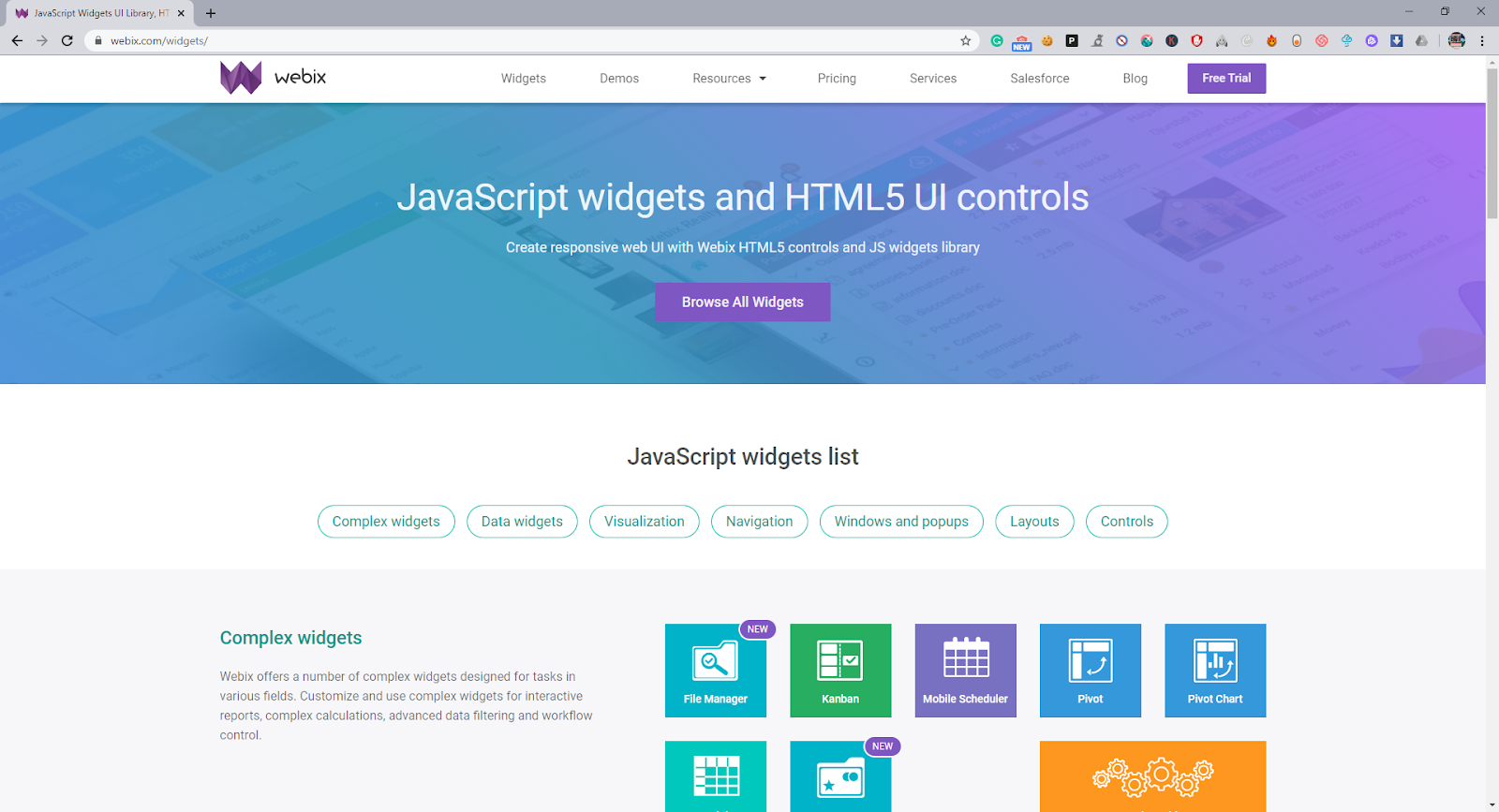Open the starred folder widget tile marked NEW

(x=840, y=776)
